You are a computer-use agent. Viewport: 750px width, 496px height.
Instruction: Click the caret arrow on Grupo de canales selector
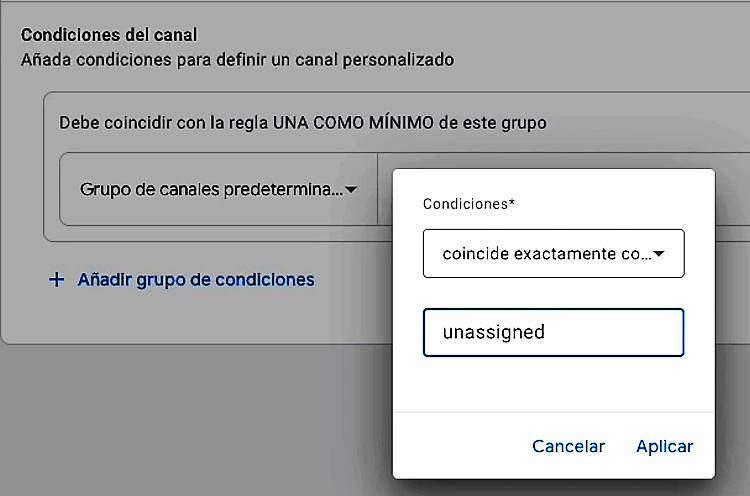point(352,189)
